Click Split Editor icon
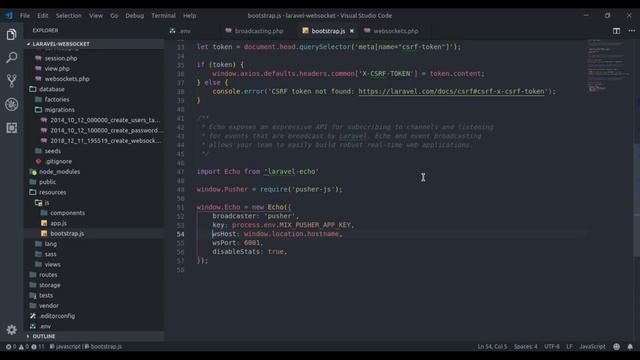 [x=616, y=31]
